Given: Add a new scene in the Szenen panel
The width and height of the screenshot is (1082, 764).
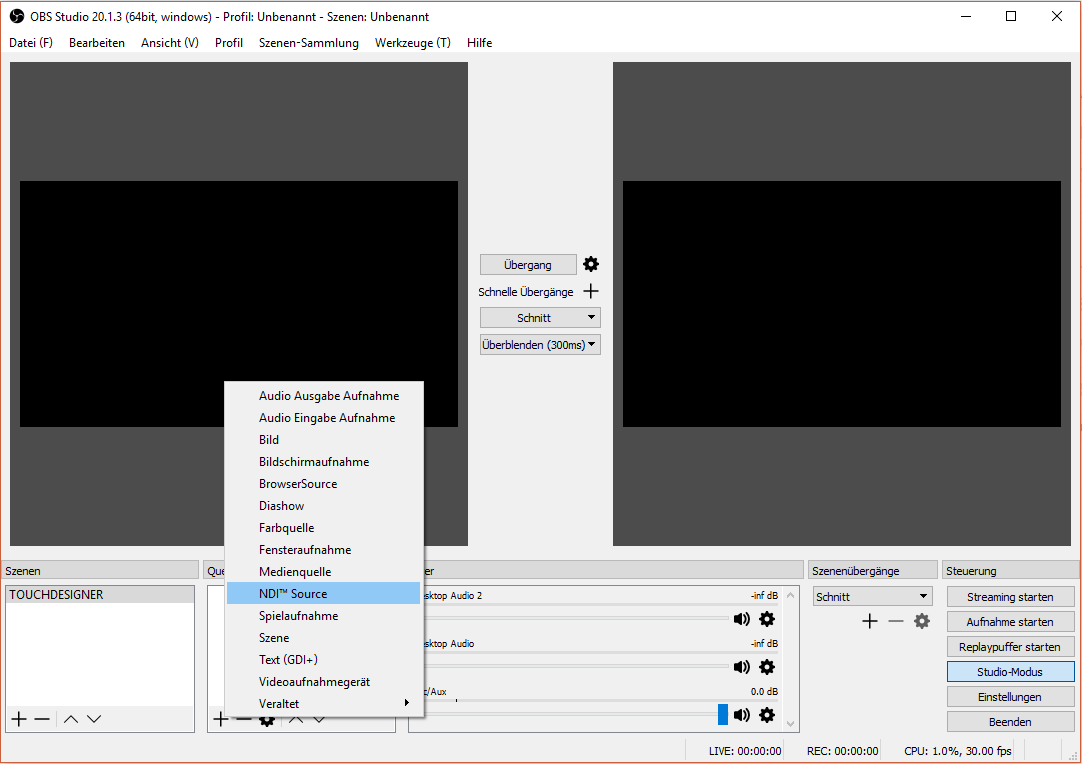Looking at the screenshot, I should pyautogui.click(x=19, y=719).
